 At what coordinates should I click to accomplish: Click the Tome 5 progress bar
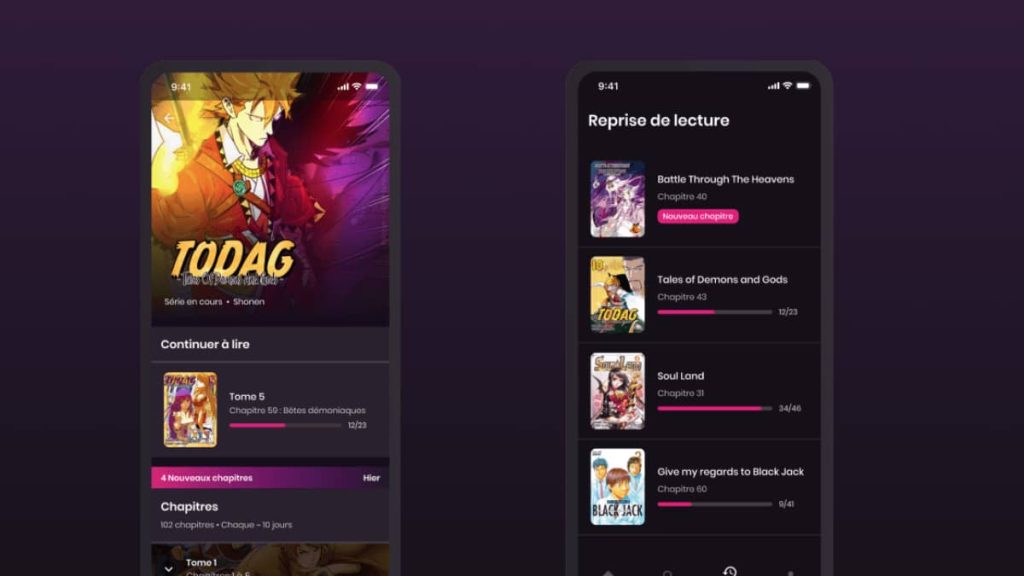285,425
